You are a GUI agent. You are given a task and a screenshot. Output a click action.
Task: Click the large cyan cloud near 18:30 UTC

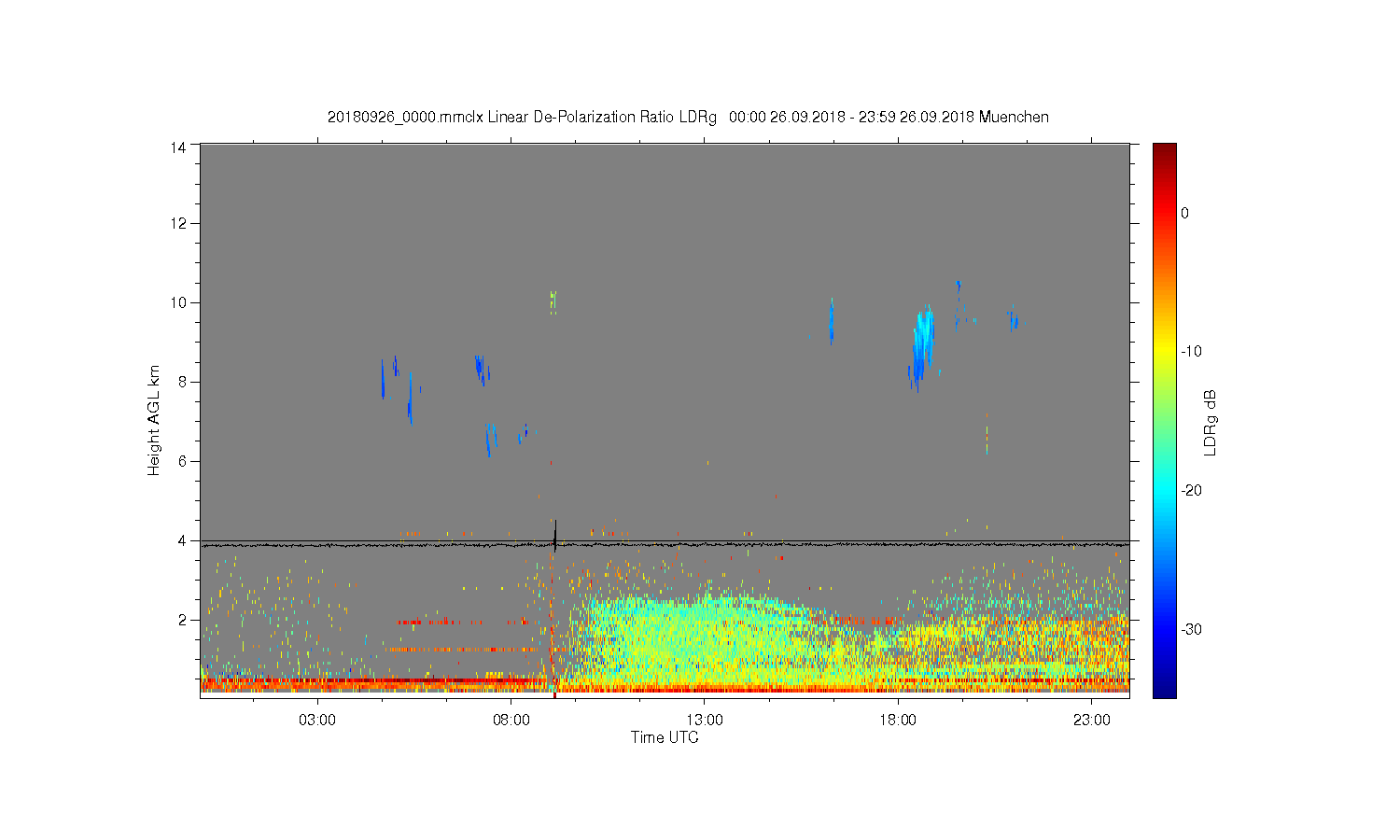[922, 343]
